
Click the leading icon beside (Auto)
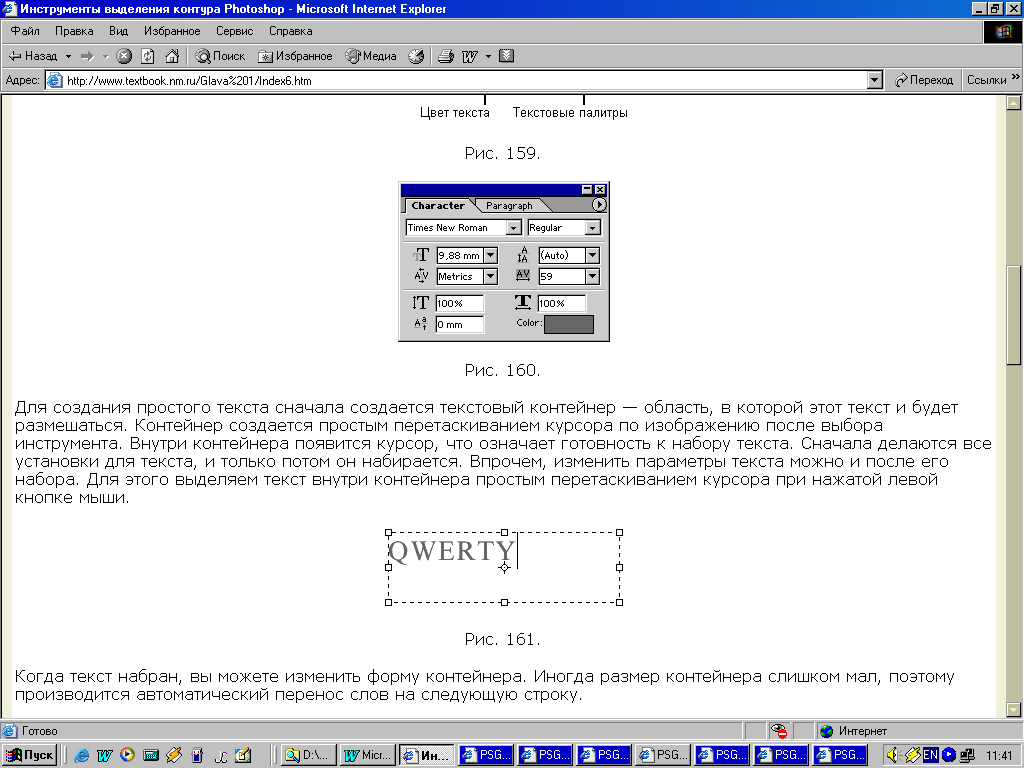tap(522, 255)
